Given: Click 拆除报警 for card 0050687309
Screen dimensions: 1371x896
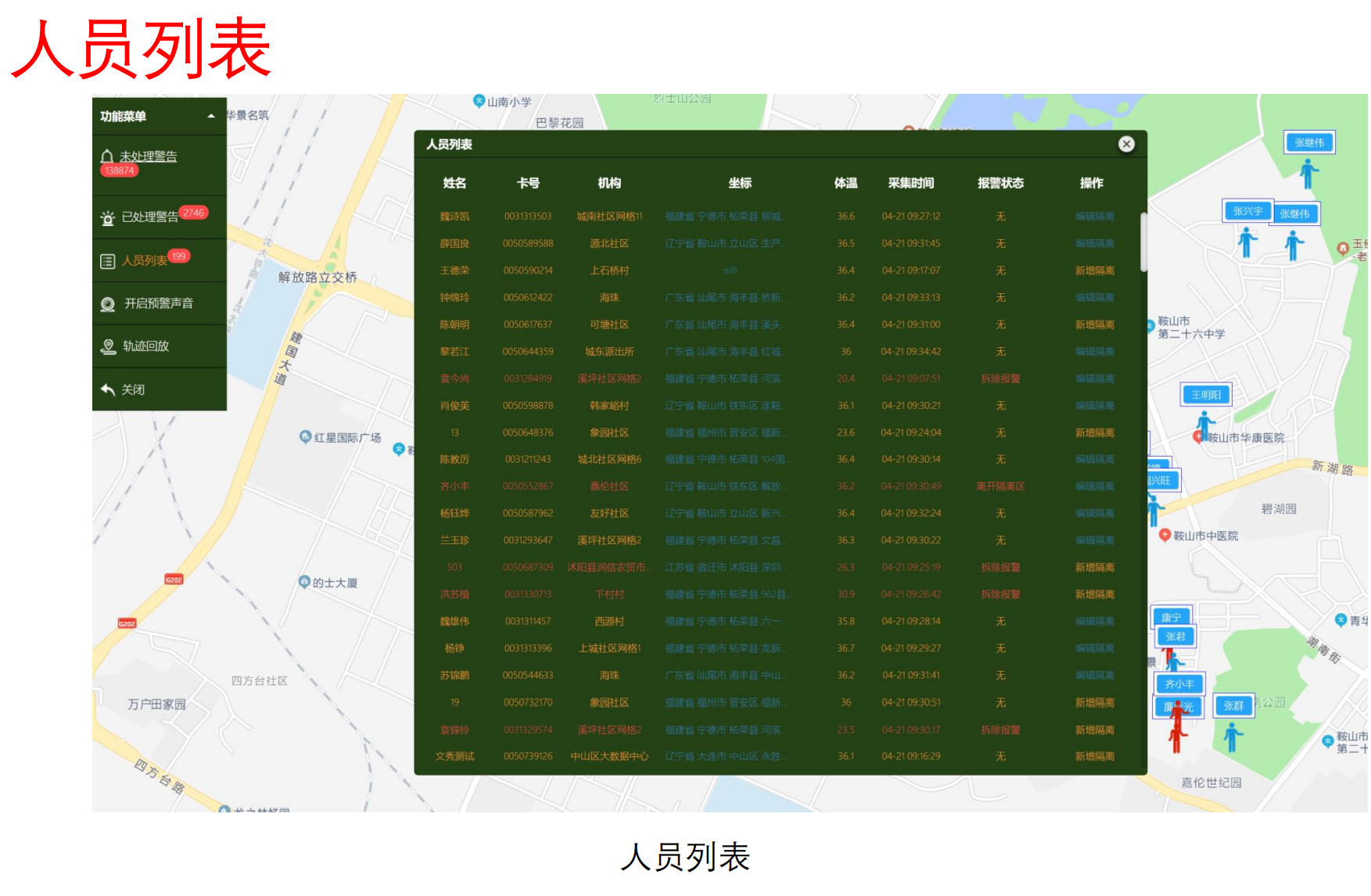Looking at the screenshot, I should [x=1000, y=568].
